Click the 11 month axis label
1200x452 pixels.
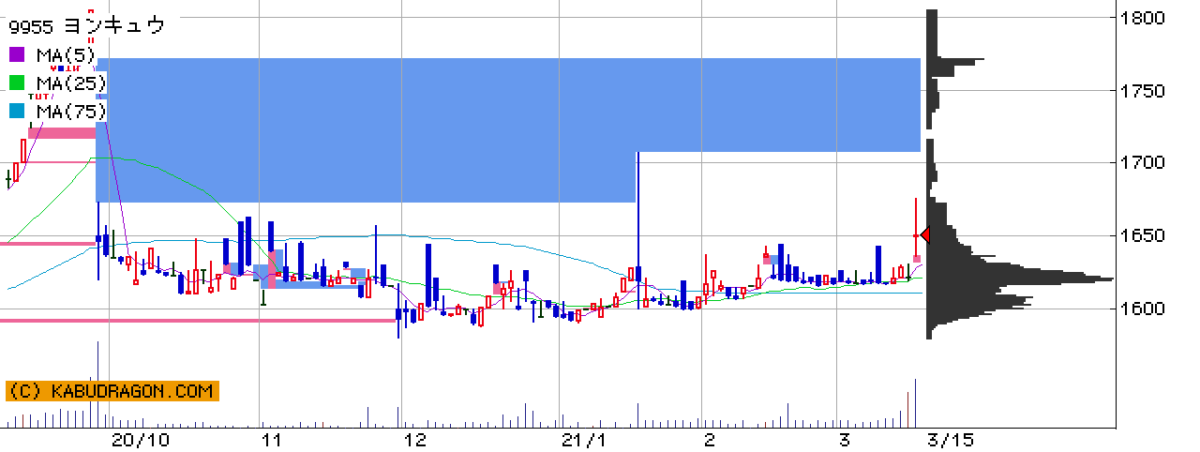[270, 439]
